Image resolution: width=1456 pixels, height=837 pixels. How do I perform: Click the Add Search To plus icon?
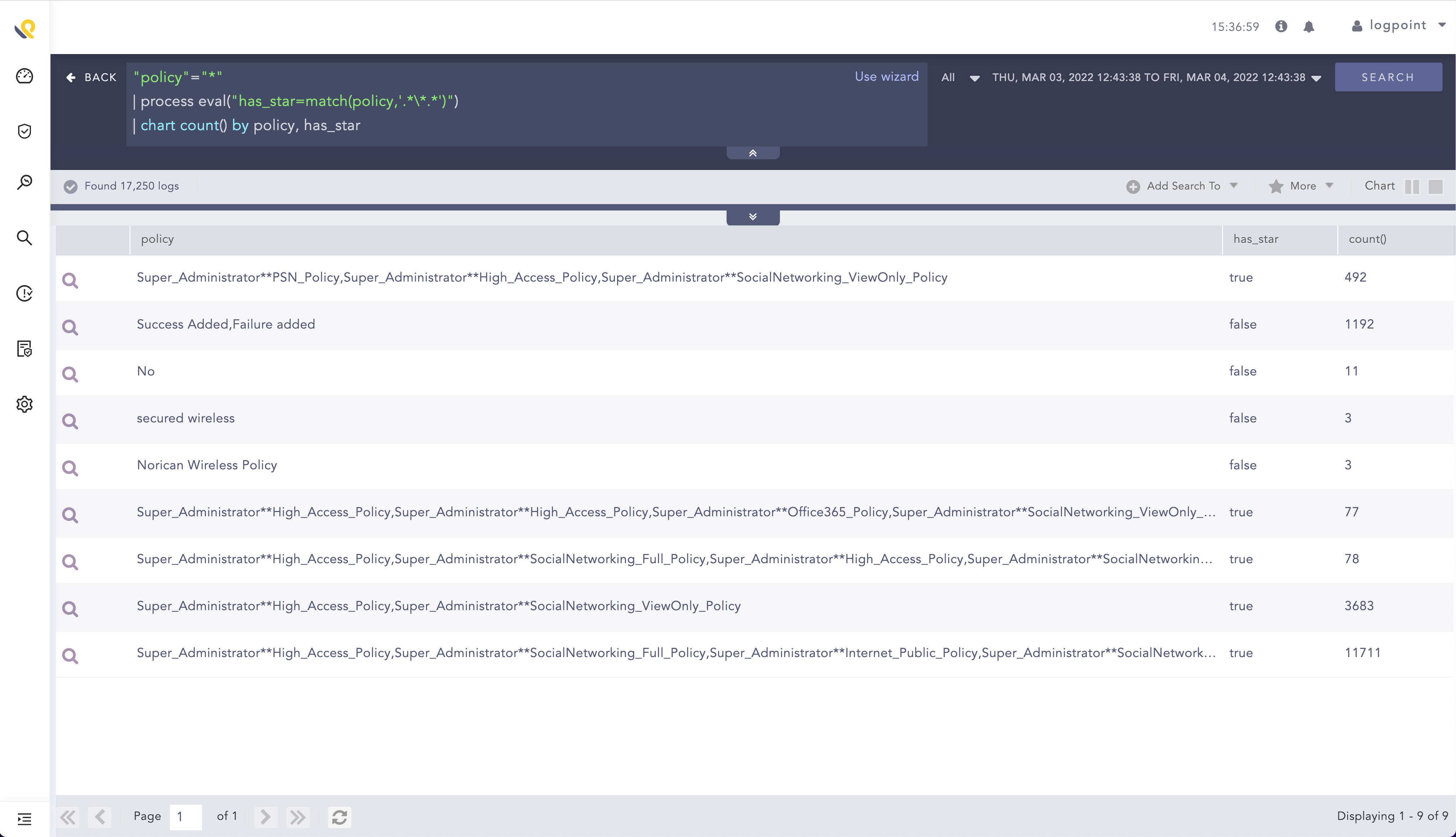pos(1133,186)
